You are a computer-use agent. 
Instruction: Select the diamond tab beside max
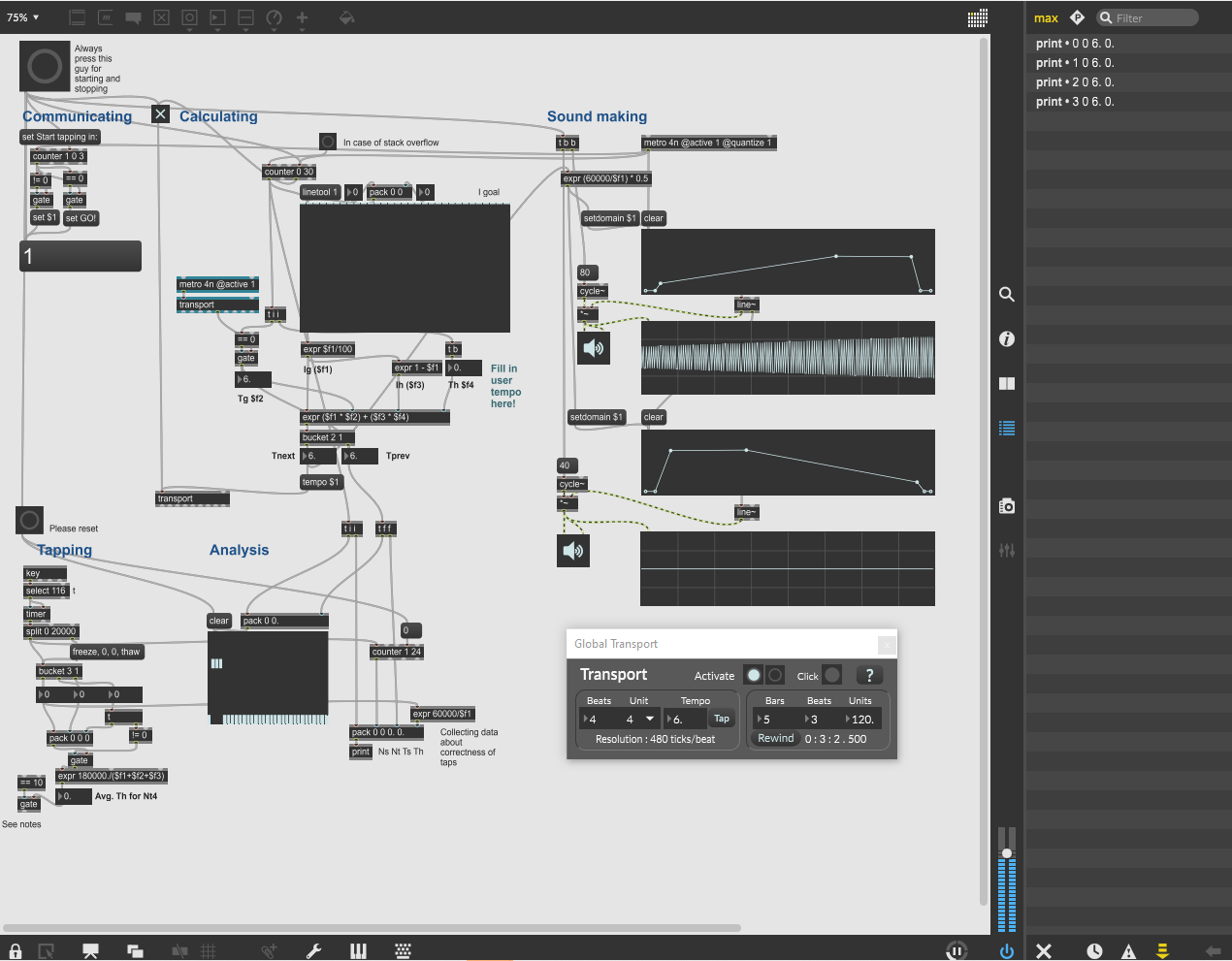pyautogui.click(x=1077, y=16)
